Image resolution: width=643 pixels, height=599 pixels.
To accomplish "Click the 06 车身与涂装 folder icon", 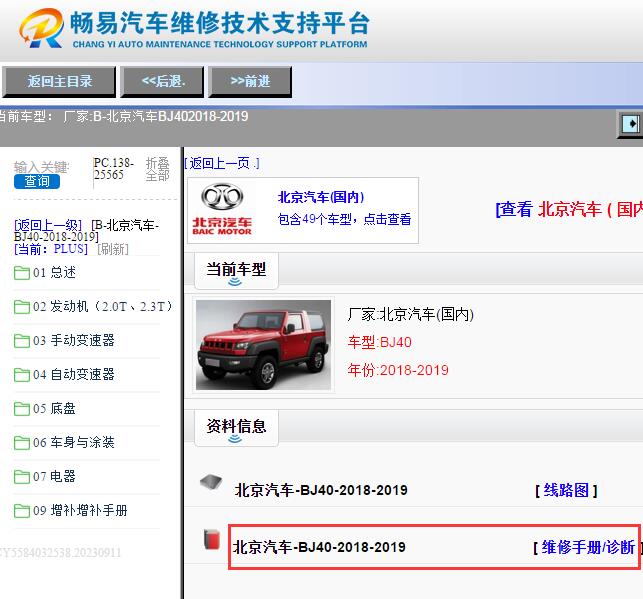I will click(21, 443).
